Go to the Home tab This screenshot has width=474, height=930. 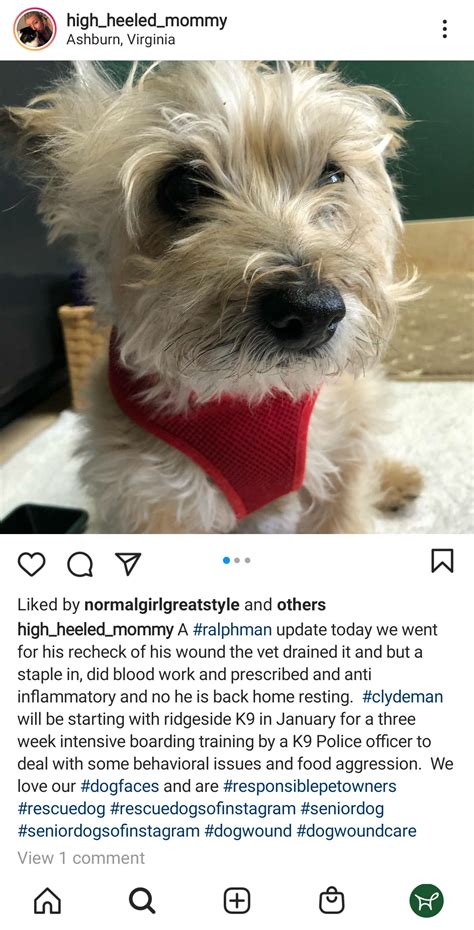[47, 901]
